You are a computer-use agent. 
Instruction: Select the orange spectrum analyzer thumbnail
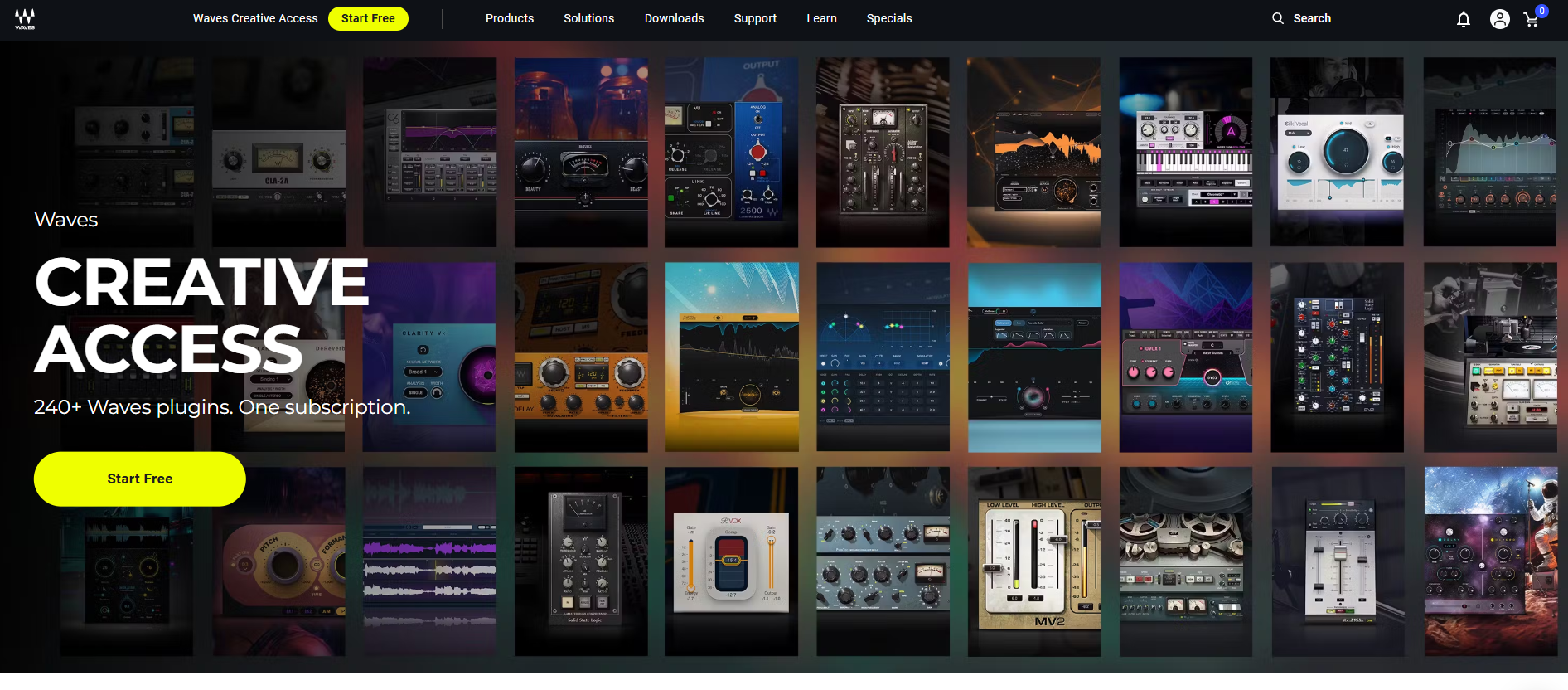coord(1034,153)
